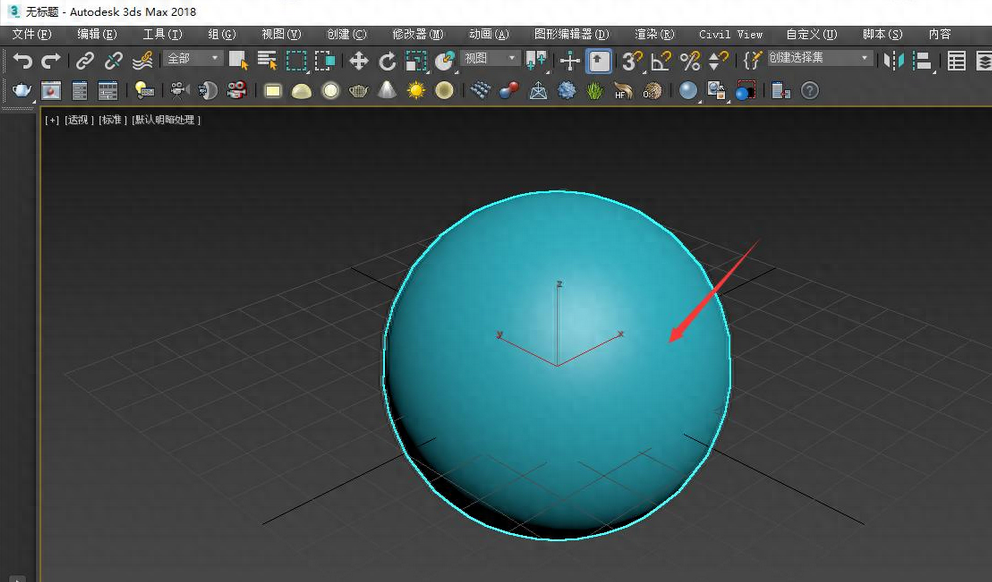Viewport: 992px width, 582px height.
Task: Click the Select and Manipulate crosshair icon
Action: [569, 61]
